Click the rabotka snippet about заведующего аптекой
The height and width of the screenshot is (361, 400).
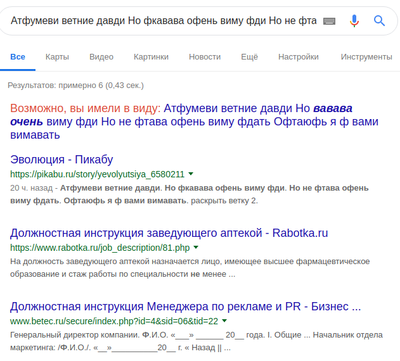click(190, 268)
